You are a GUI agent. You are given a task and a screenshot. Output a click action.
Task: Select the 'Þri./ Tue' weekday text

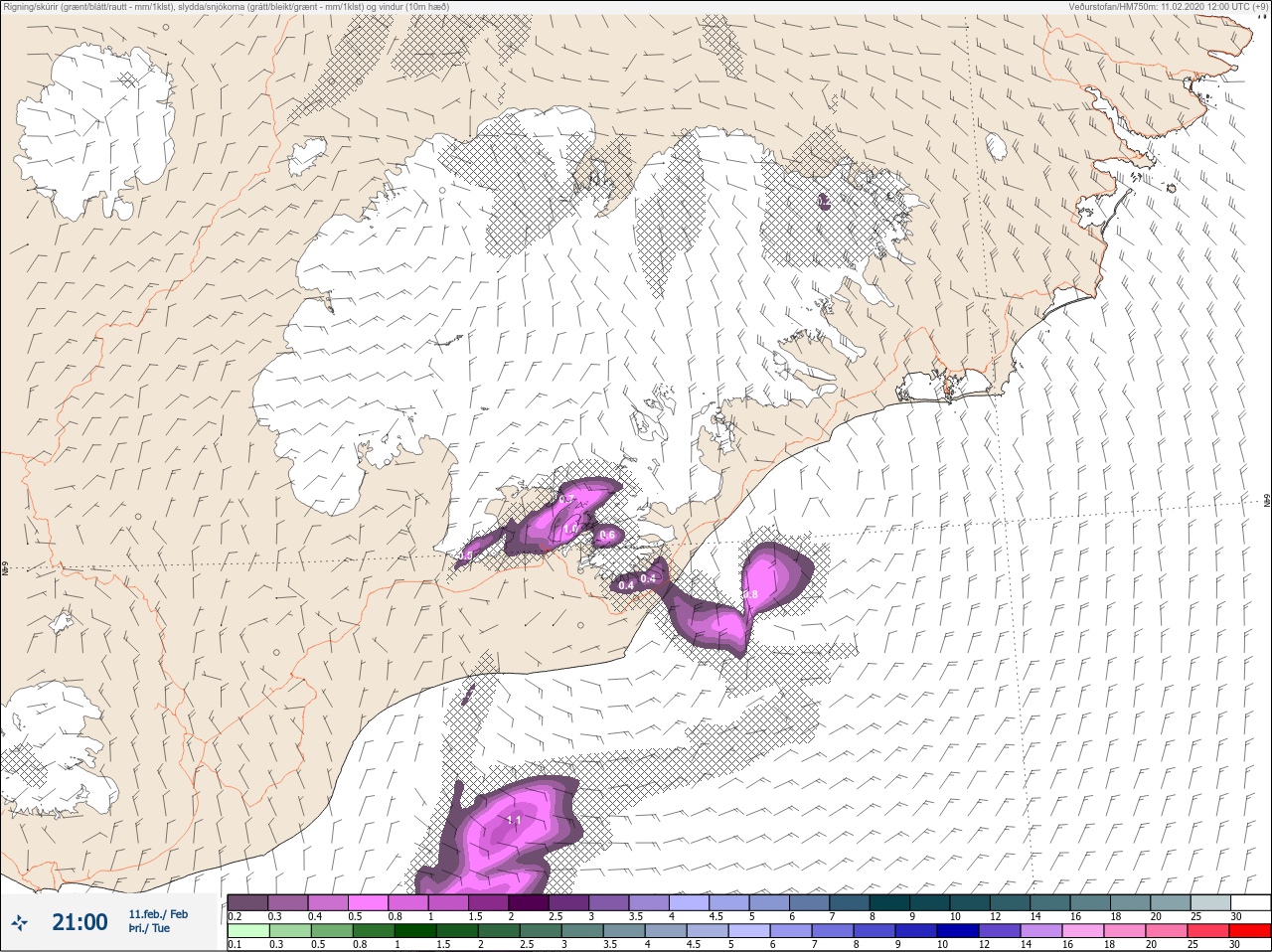click(149, 929)
